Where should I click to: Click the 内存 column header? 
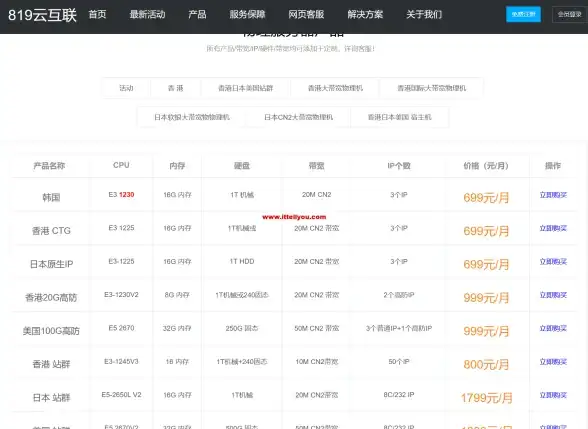[177, 166]
